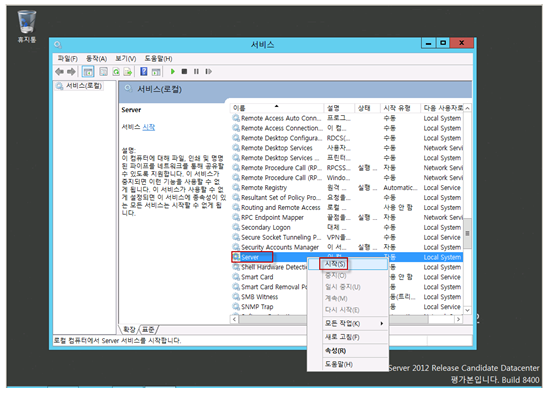Click the vertical scrollbar thumb

click(467, 233)
